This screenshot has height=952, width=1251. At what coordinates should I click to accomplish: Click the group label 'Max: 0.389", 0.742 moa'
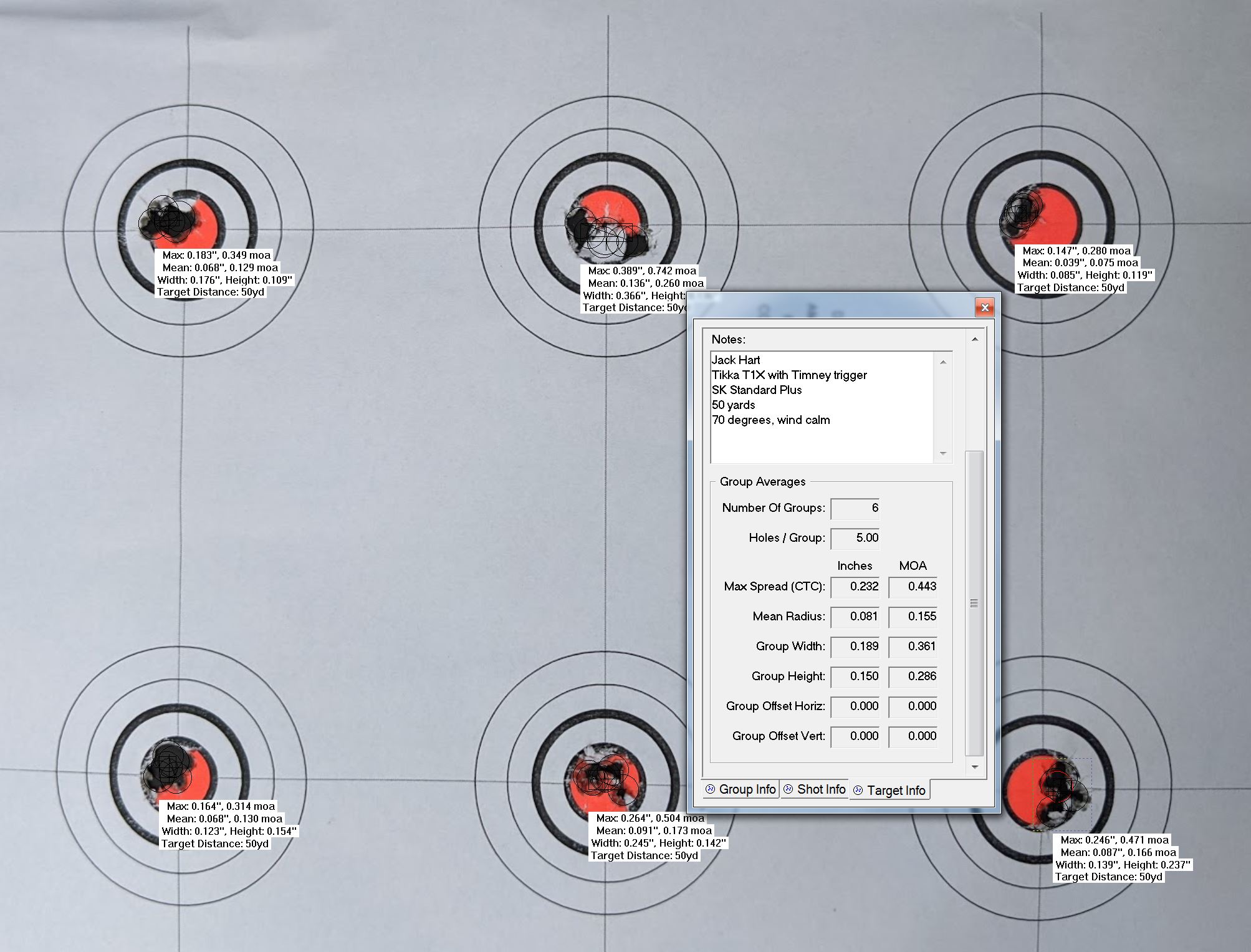point(642,271)
